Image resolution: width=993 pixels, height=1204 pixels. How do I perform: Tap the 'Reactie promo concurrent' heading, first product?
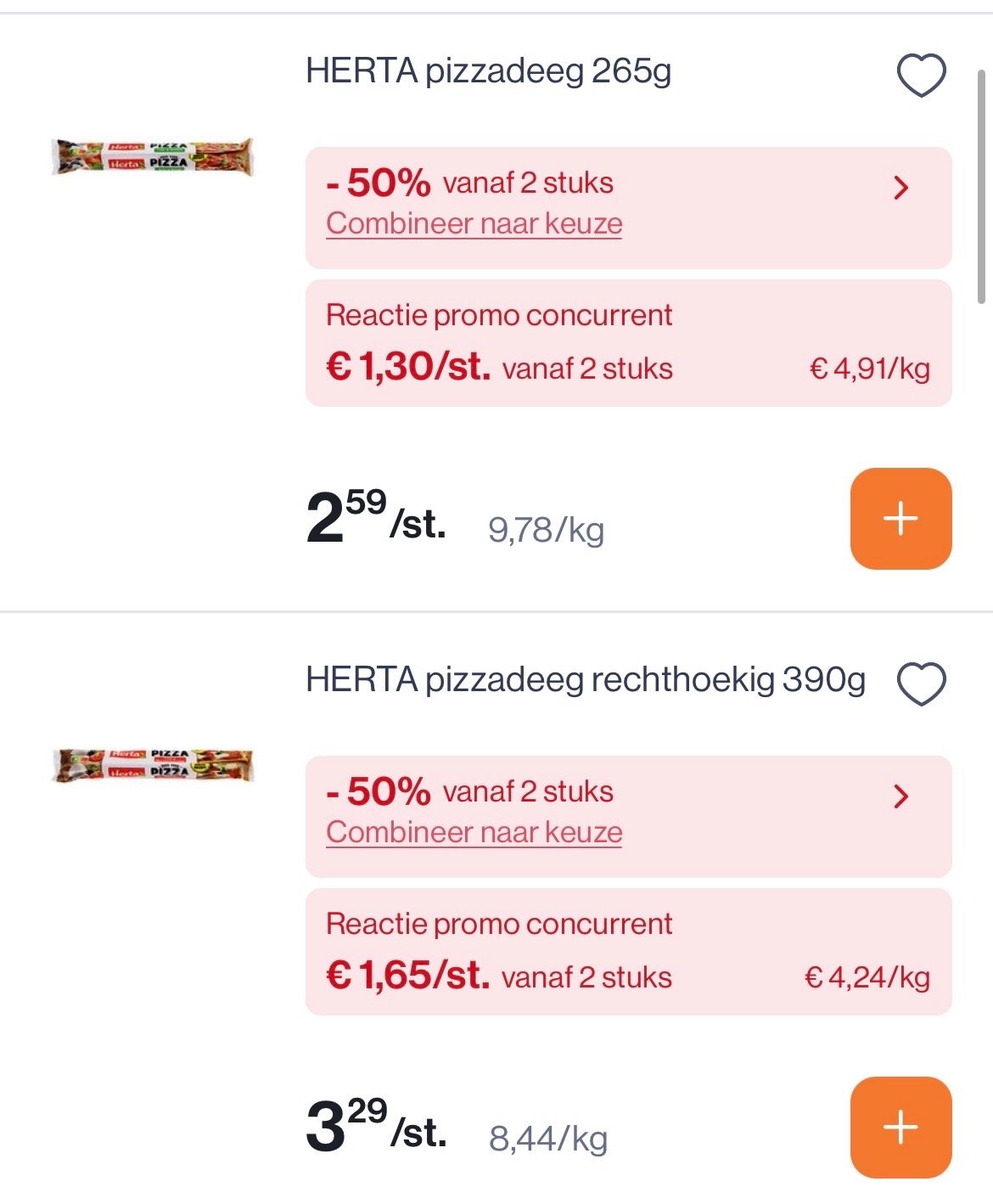point(498,315)
